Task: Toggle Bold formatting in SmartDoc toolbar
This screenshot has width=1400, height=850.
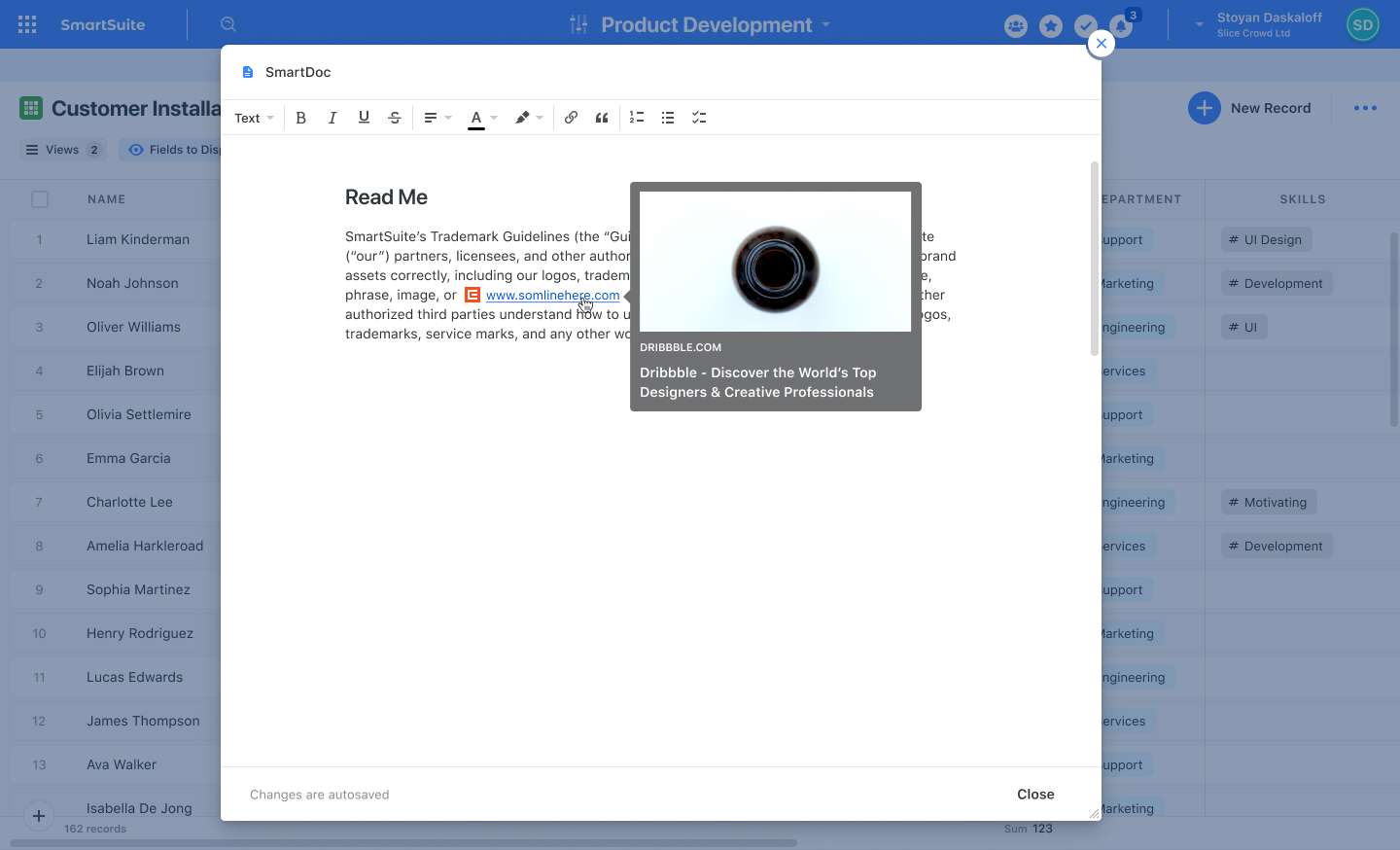Action: (301, 118)
